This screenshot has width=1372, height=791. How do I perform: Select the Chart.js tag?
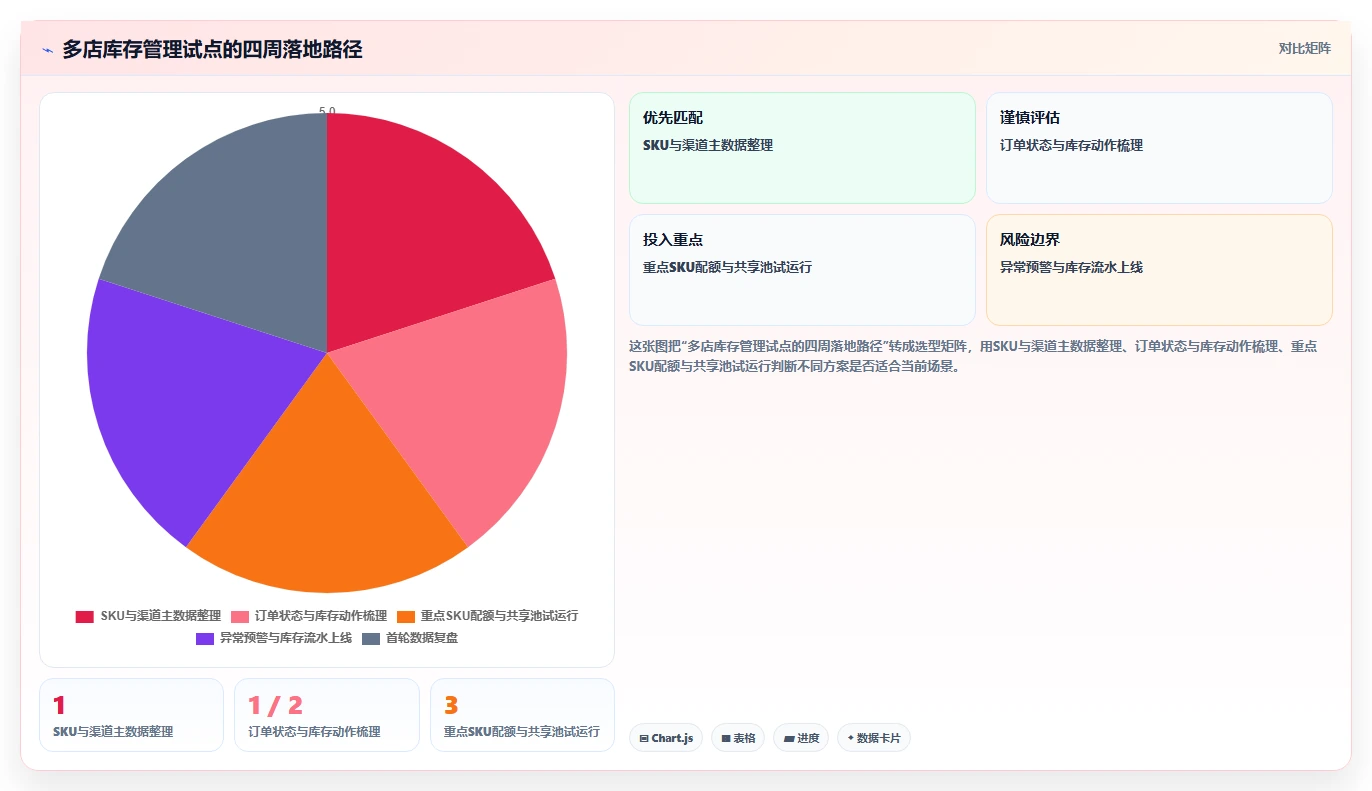(x=666, y=738)
